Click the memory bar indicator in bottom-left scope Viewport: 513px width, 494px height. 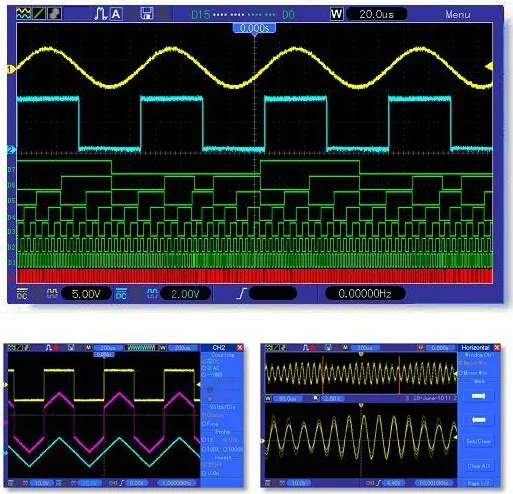[x=141, y=348]
